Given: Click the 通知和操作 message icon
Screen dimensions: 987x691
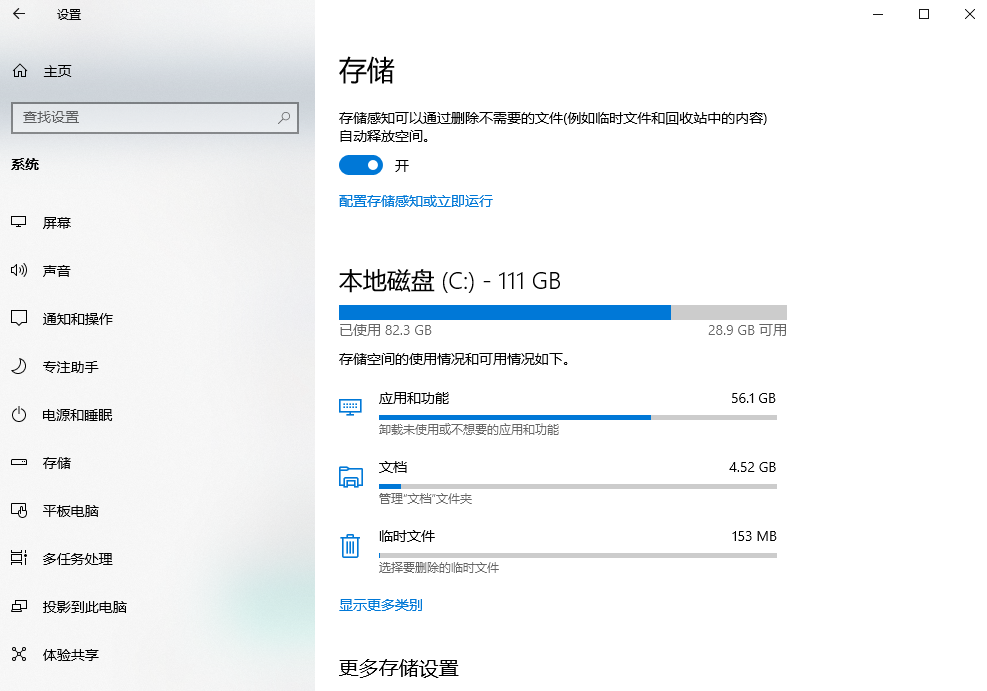Looking at the screenshot, I should (x=19, y=318).
